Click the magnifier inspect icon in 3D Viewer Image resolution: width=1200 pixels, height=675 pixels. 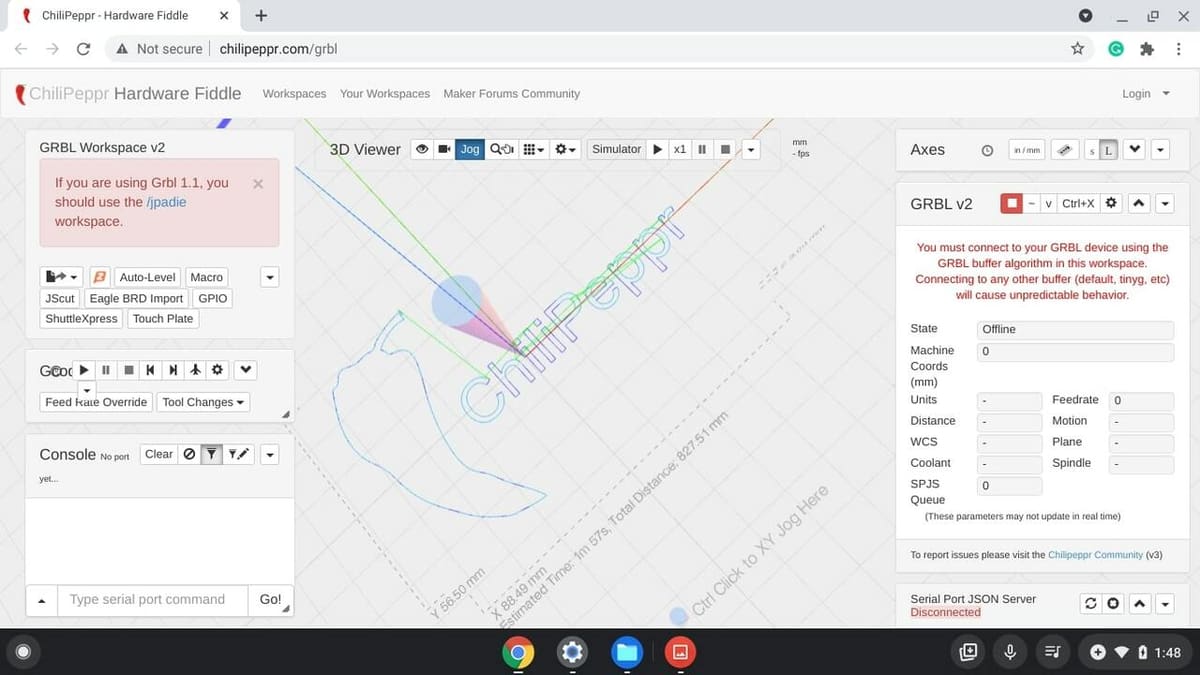click(x=502, y=149)
